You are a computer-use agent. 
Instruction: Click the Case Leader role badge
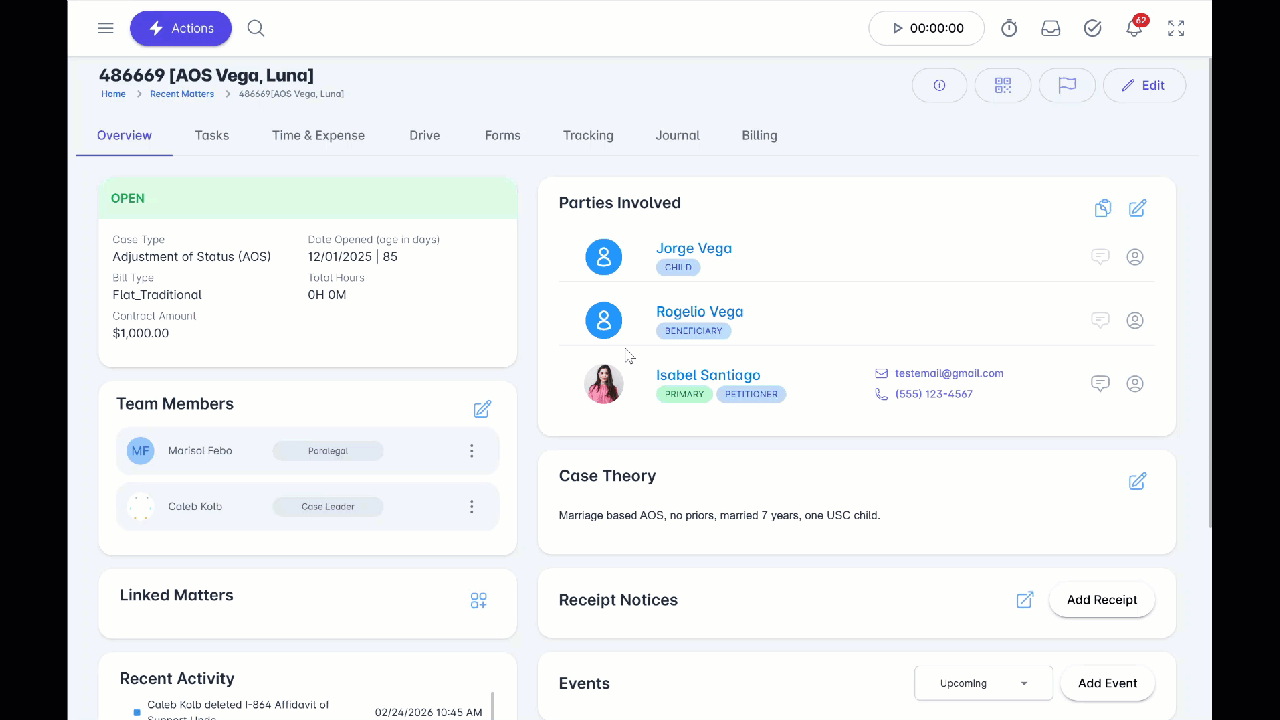(x=328, y=507)
